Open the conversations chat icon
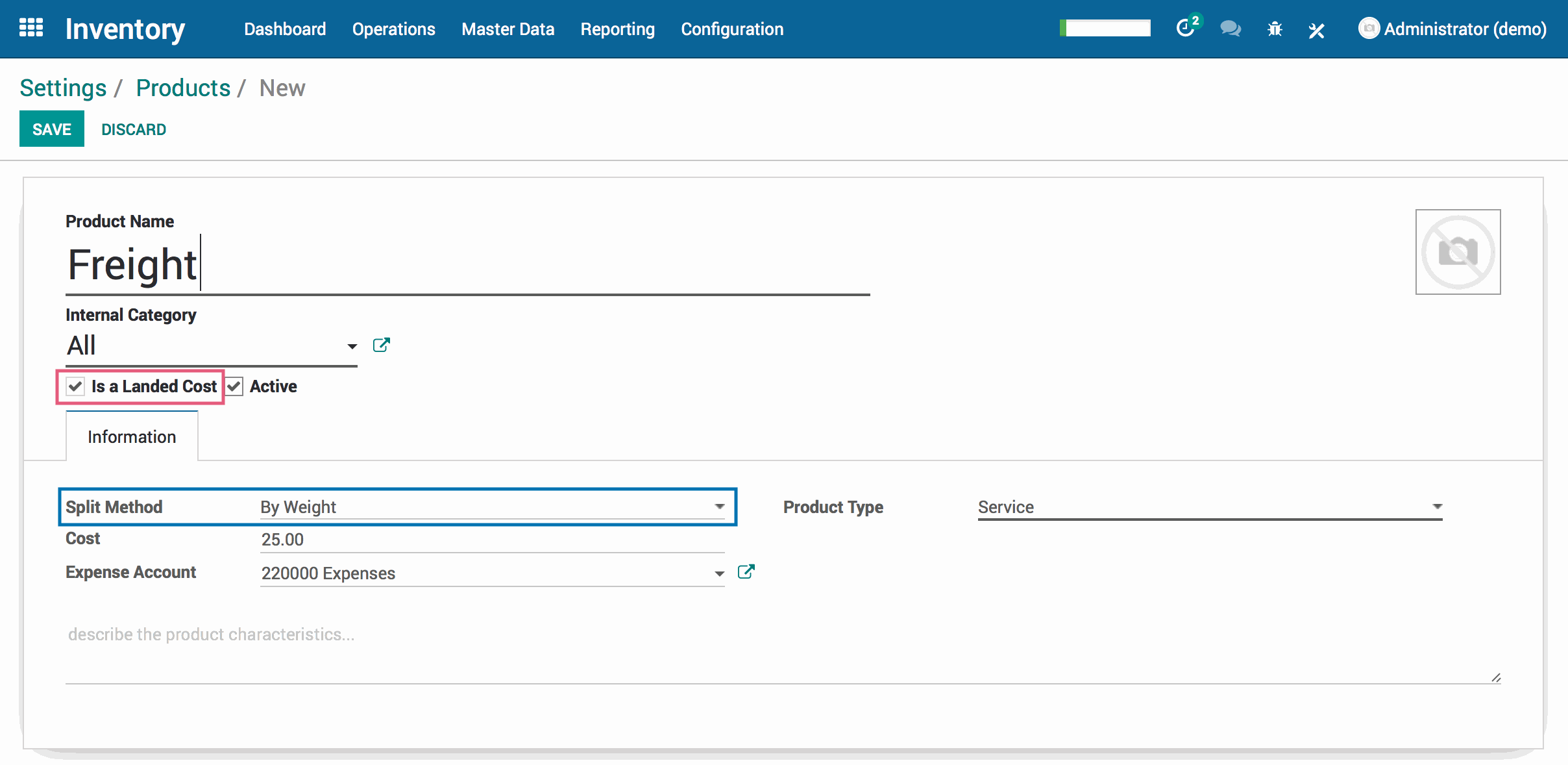1568x765 pixels. [x=1230, y=29]
